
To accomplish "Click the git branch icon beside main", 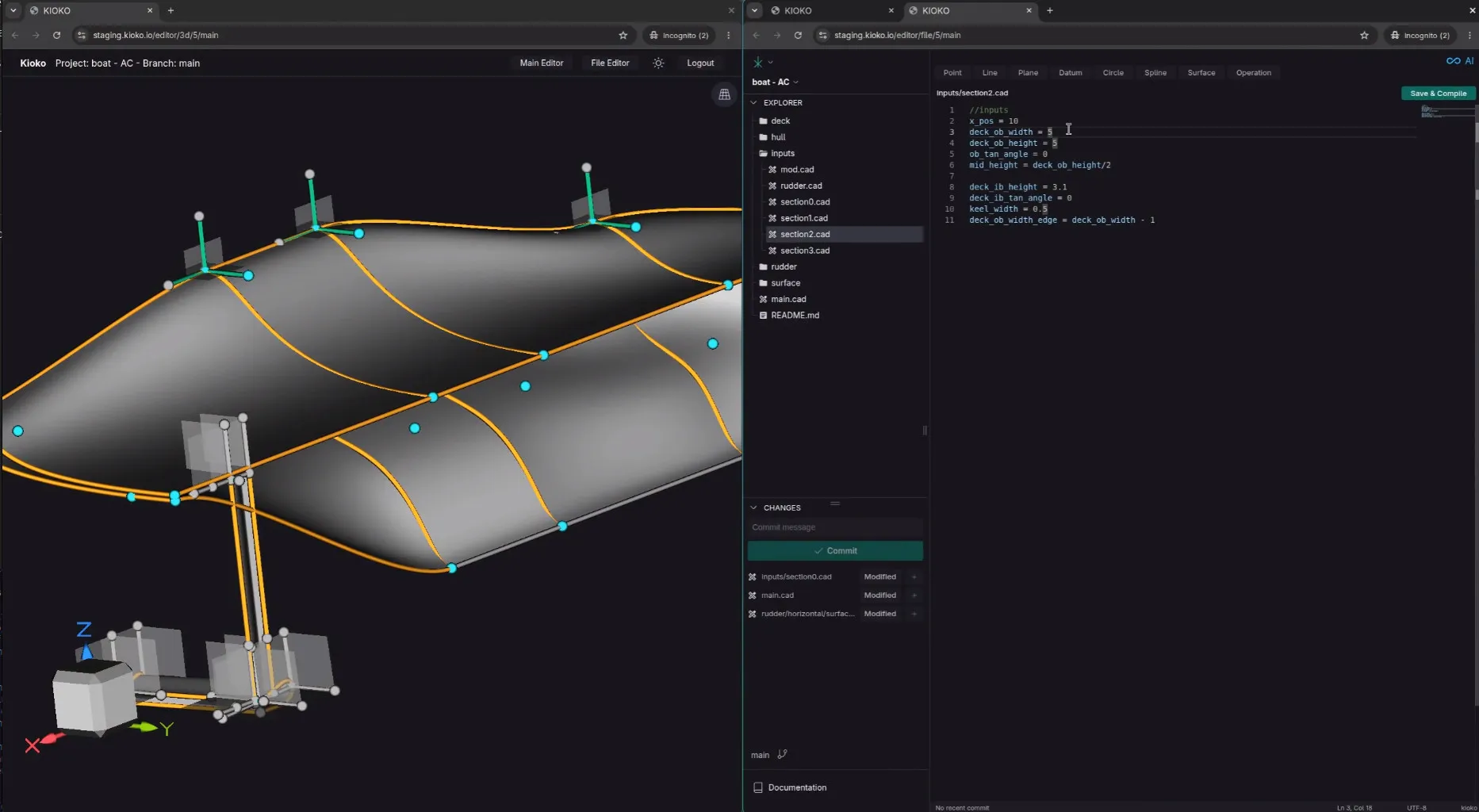I will 783,754.
